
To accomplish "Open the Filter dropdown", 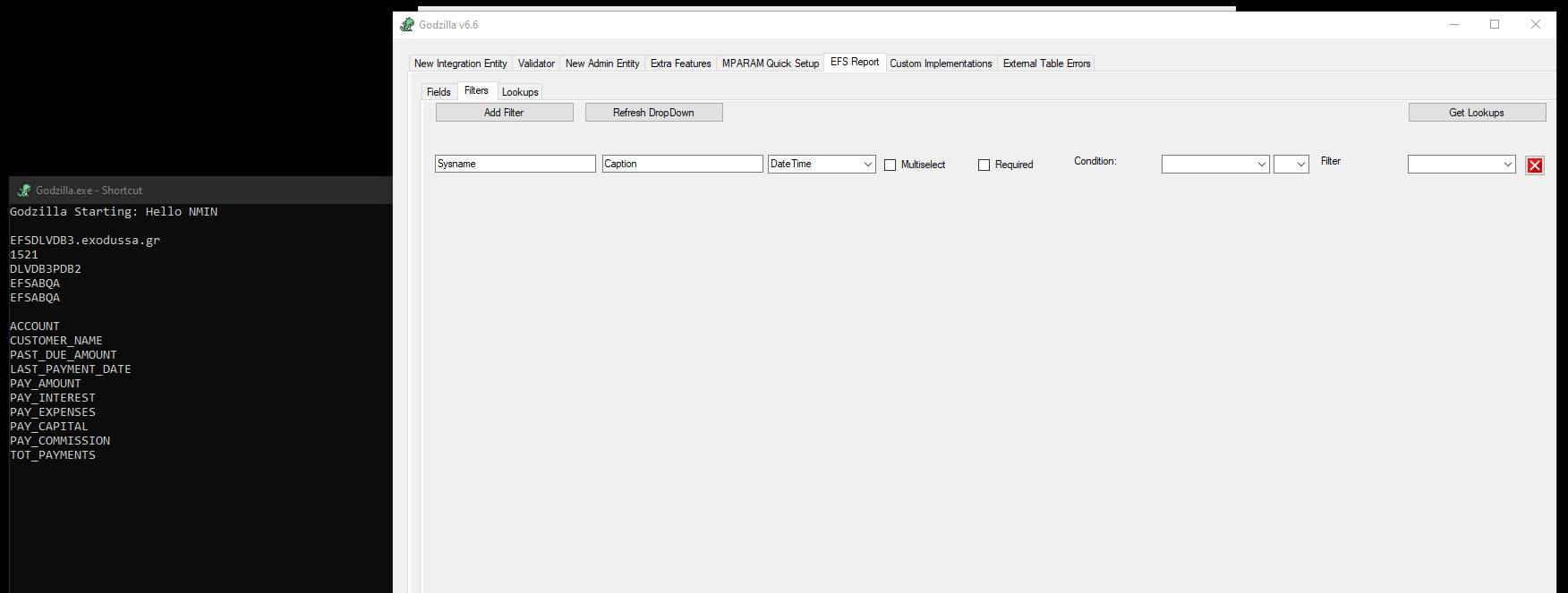I will tap(1461, 165).
